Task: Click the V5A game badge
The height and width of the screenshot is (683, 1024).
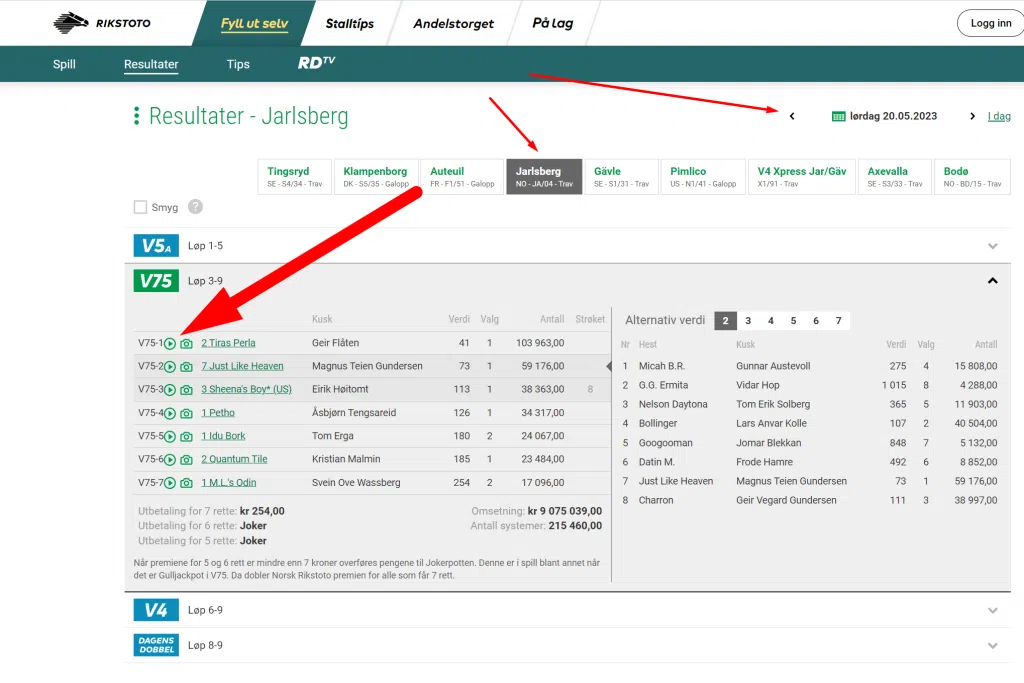Action: click(x=156, y=246)
